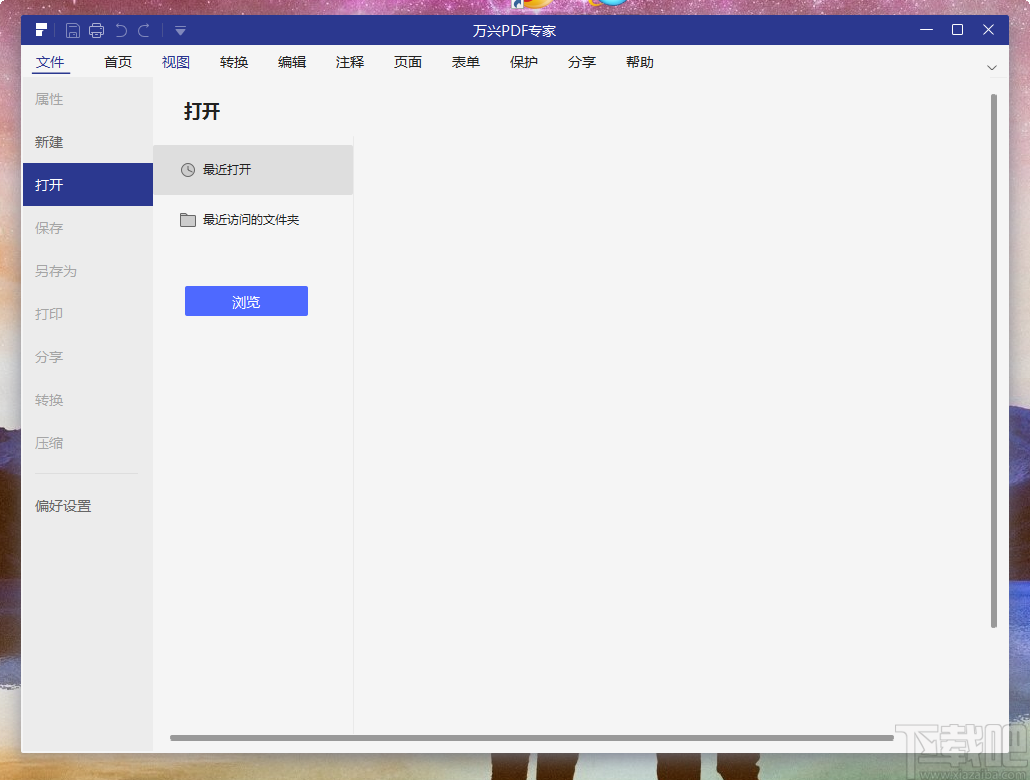Choose 另存为 from the sidebar

click(53, 271)
